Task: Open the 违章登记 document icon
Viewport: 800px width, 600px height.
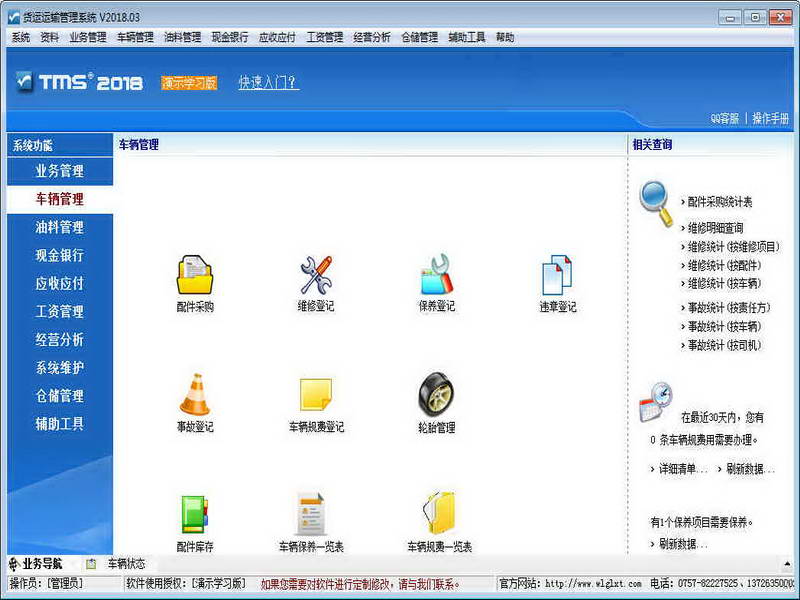Action: [x=557, y=276]
